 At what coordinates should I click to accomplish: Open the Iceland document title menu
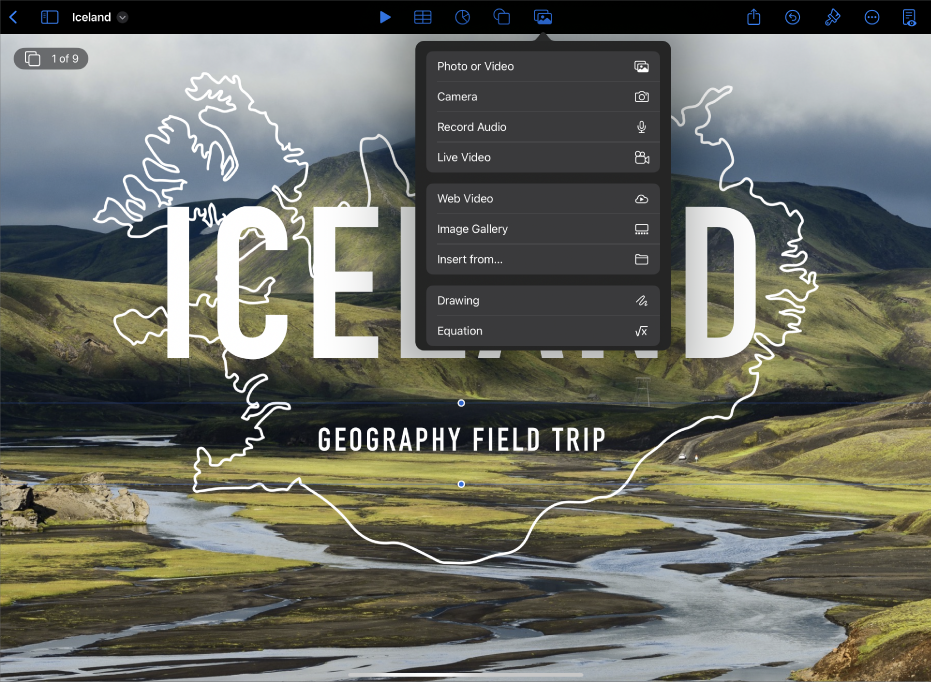(99, 17)
